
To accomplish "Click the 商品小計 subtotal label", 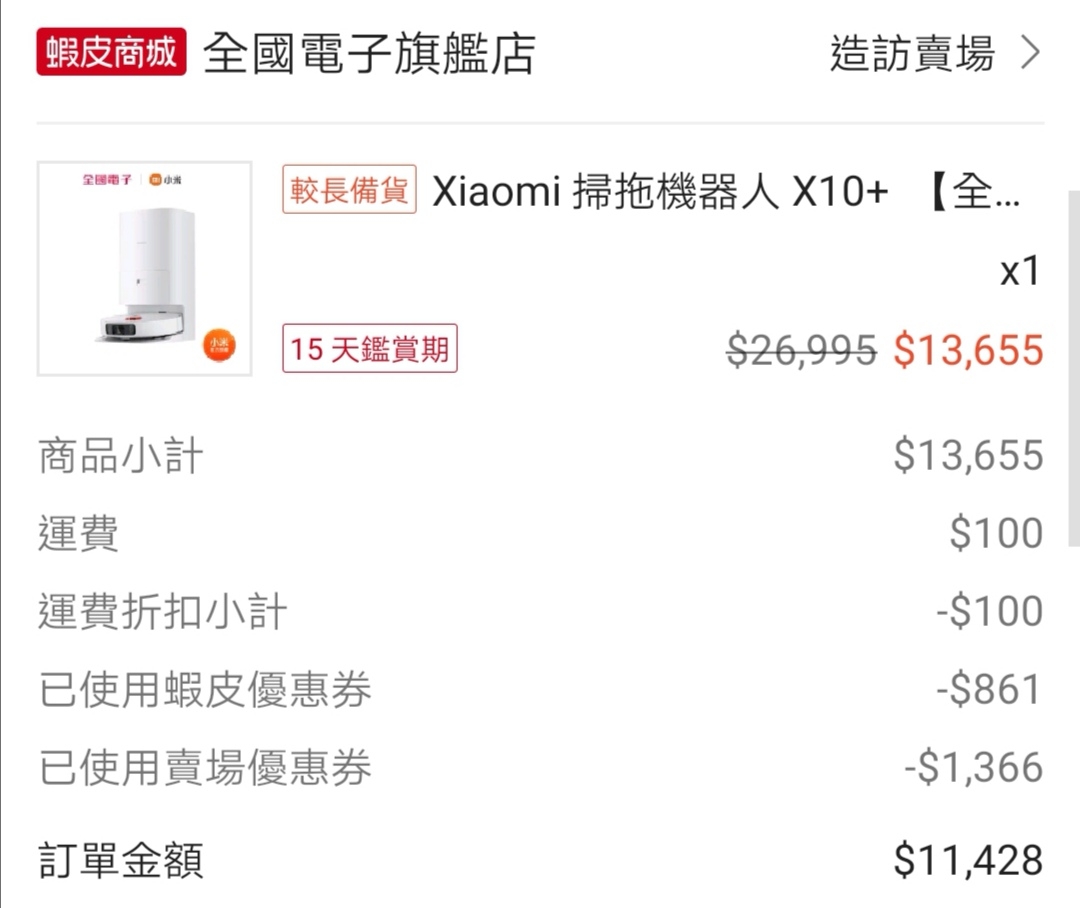I will coord(121,456).
